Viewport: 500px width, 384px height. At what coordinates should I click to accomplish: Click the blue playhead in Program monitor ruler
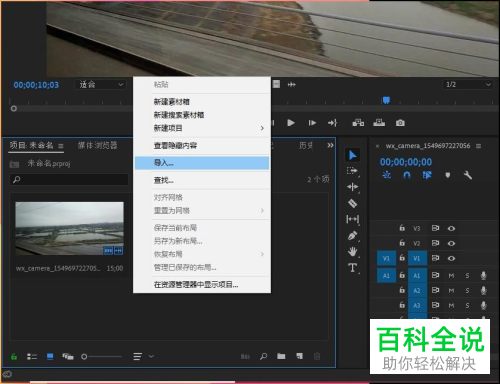click(386, 100)
